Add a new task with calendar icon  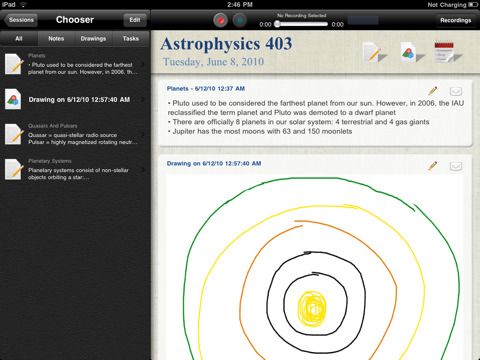pyautogui.click(x=448, y=52)
